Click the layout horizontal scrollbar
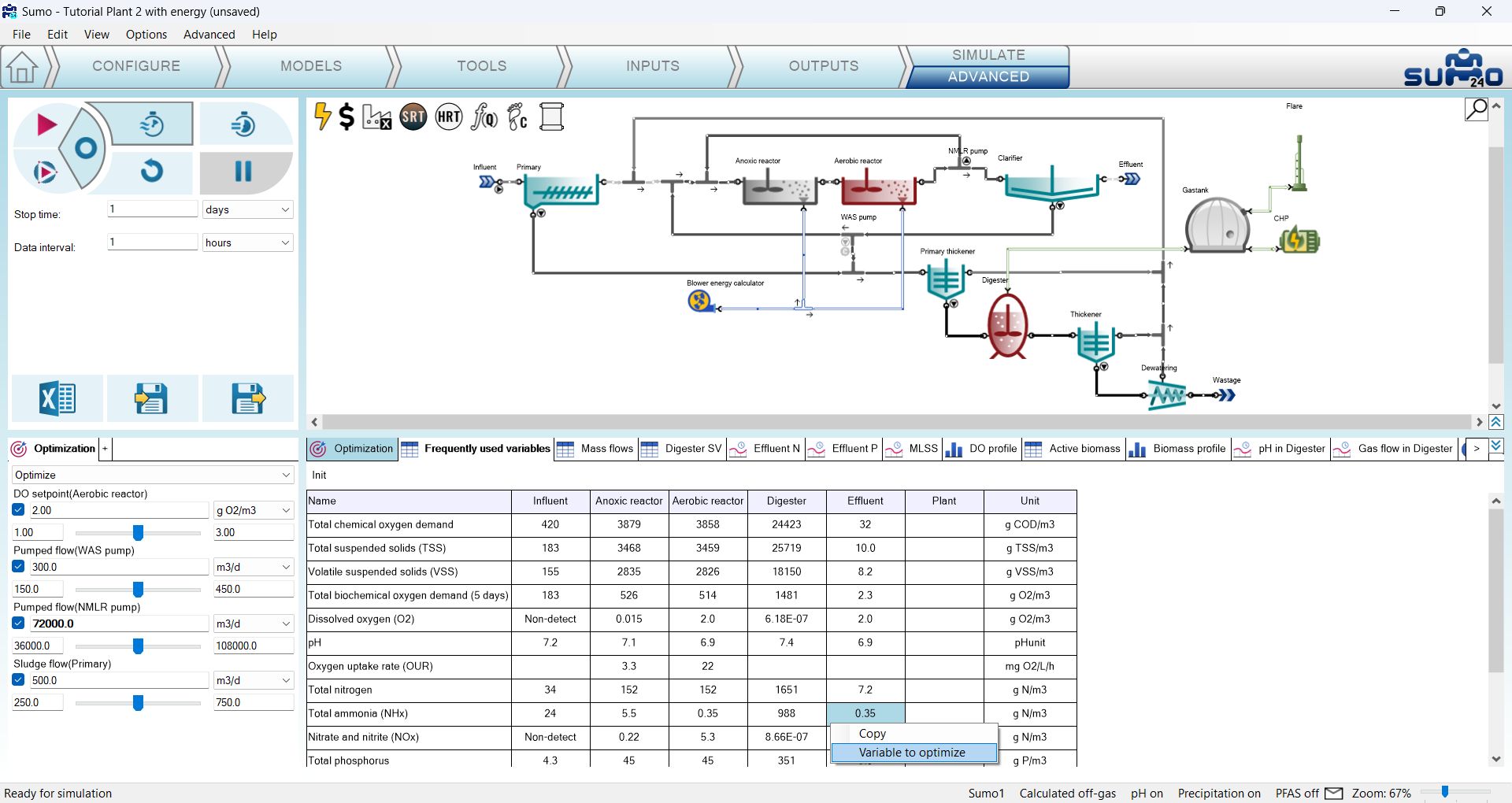 (897, 423)
